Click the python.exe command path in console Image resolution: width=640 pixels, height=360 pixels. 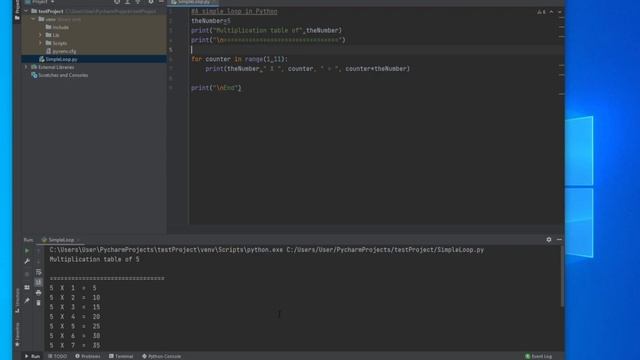[x=166, y=250]
